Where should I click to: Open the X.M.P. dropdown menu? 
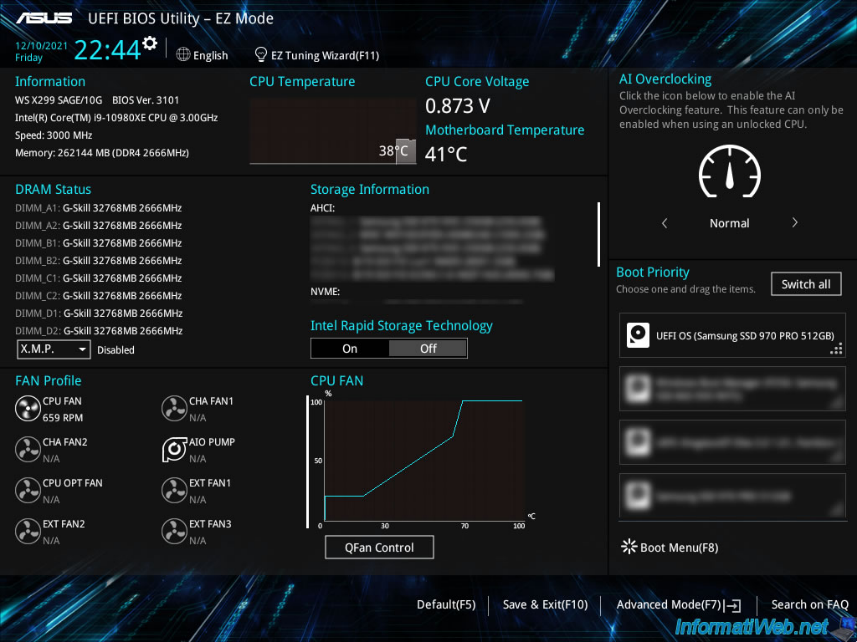point(53,349)
